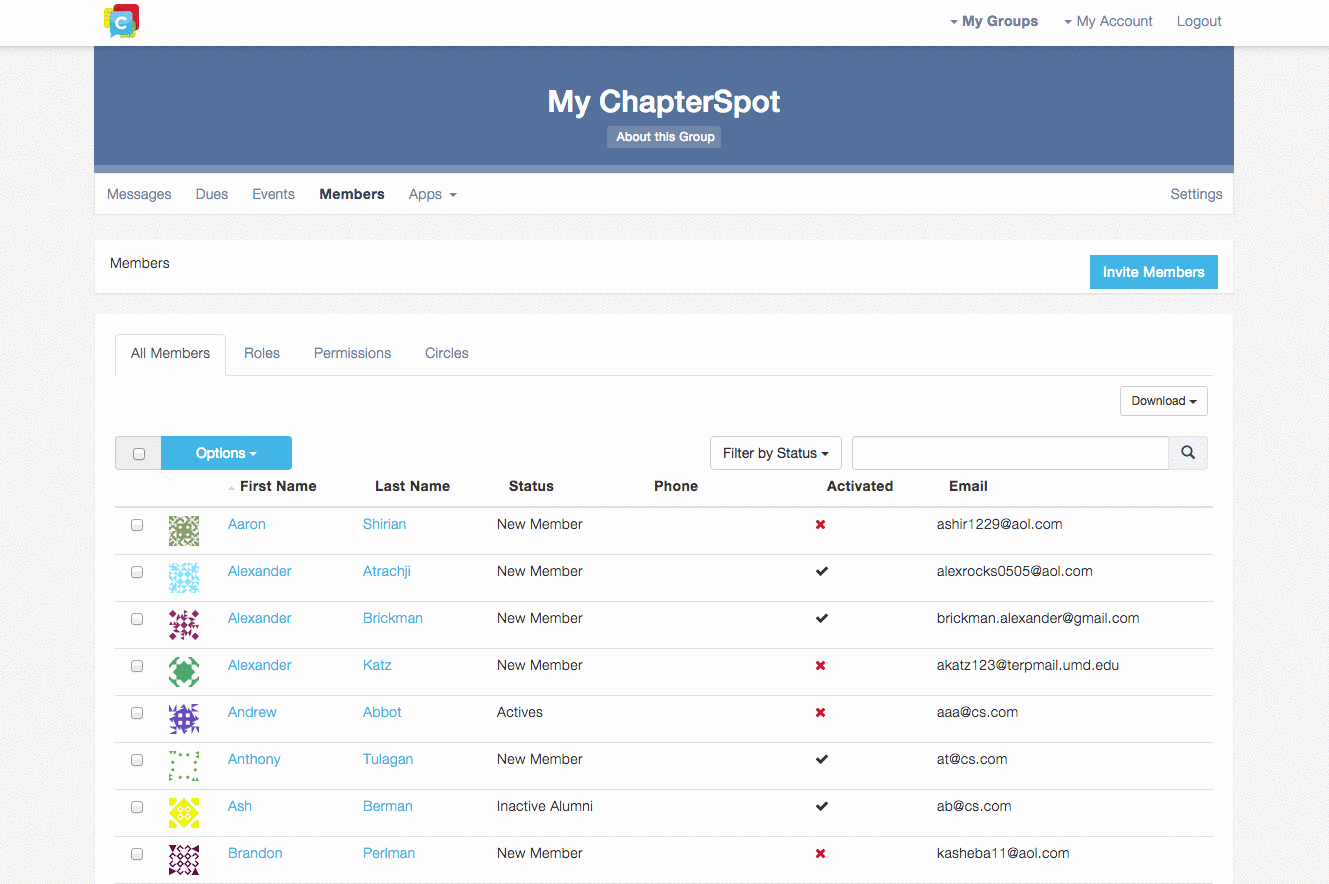The image size is (1329, 884).
Task: Check the box for Brandon Perlman
Action: click(x=137, y=854)
